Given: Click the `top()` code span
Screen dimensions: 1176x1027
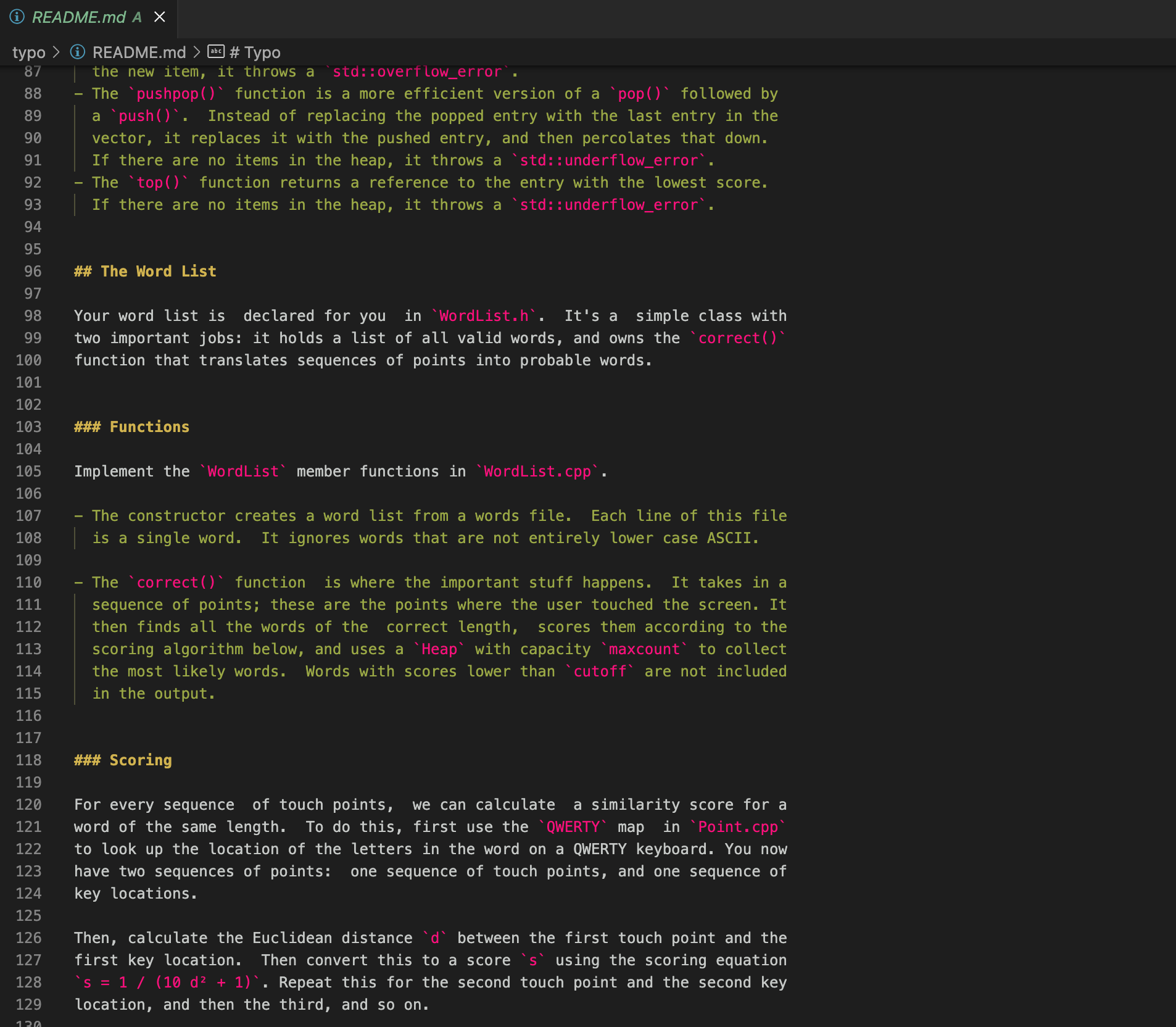Looking at the screenshot, I should [x=159, y=183].
